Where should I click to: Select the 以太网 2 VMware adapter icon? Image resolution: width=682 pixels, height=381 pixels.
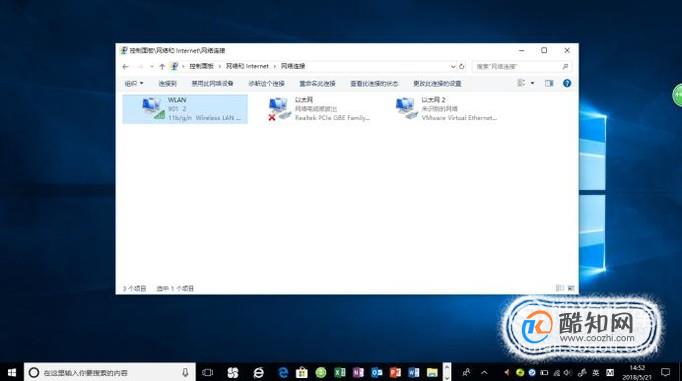click(407, 108)
